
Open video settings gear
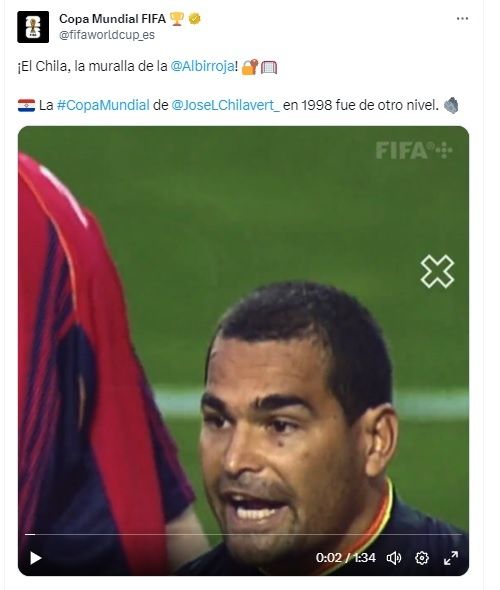(x=422, y=558)
